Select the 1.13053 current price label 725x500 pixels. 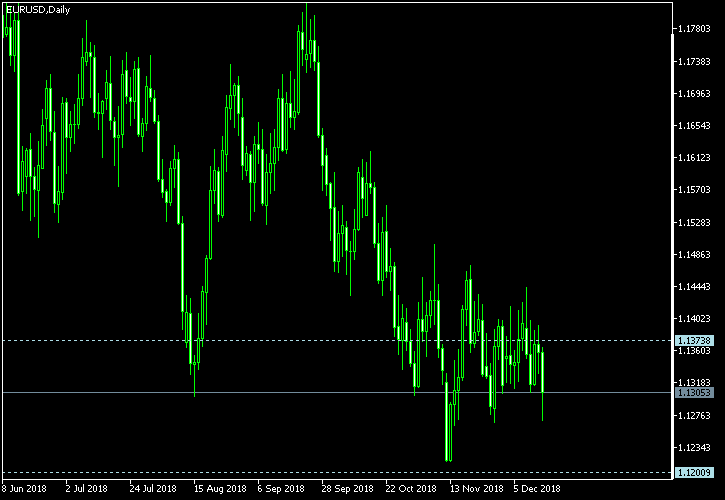694,393
